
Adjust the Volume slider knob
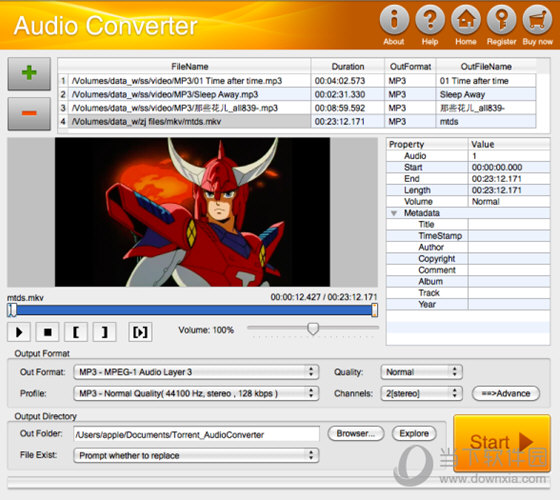(x=313, y=329)
